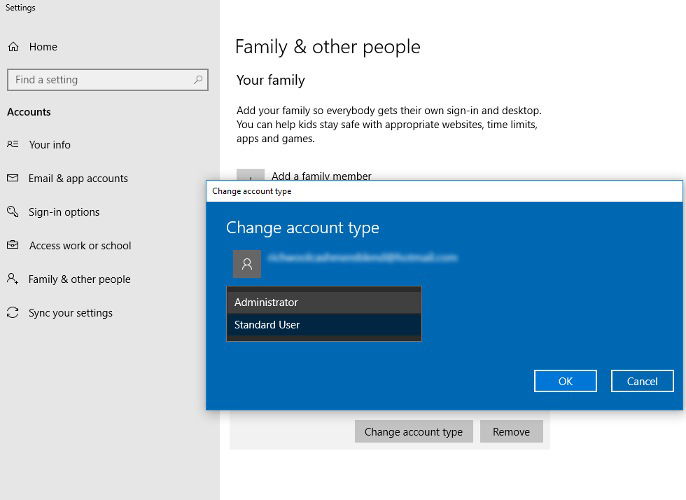This screenshot has height=500, width=686.
Task: Click the Family person-plus icon
Action: click(13, 279)
